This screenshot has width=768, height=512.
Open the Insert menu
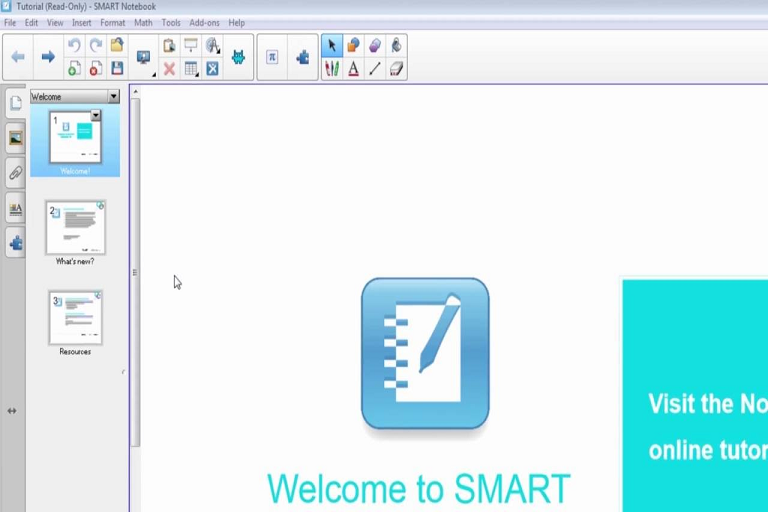click(x=81, y=23)
